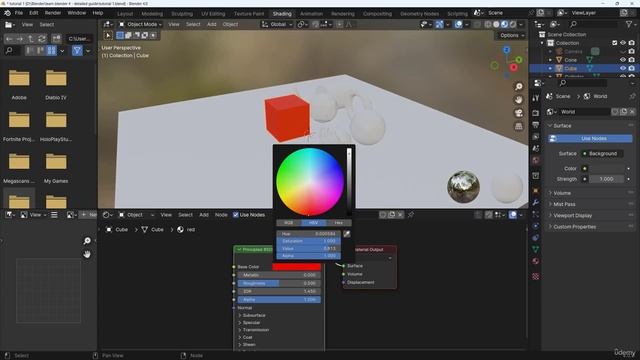Image resolution: width=640 pixels, height=360 pixels.
Task: Select Hex mode in color picker
Action: click(338, 223)
